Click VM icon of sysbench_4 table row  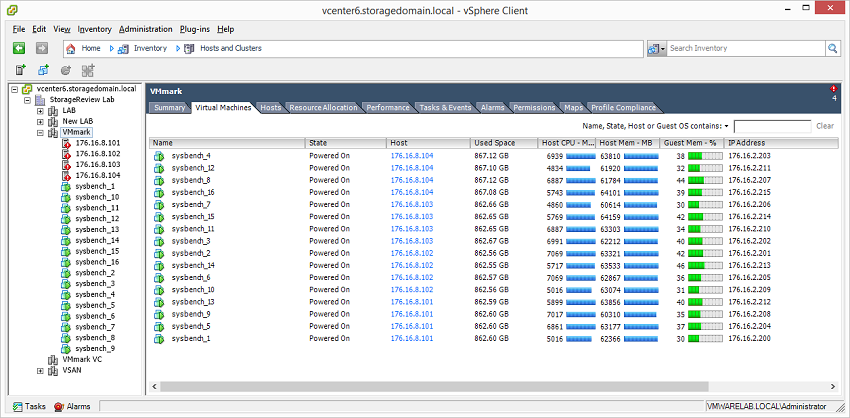click(158, 156)
